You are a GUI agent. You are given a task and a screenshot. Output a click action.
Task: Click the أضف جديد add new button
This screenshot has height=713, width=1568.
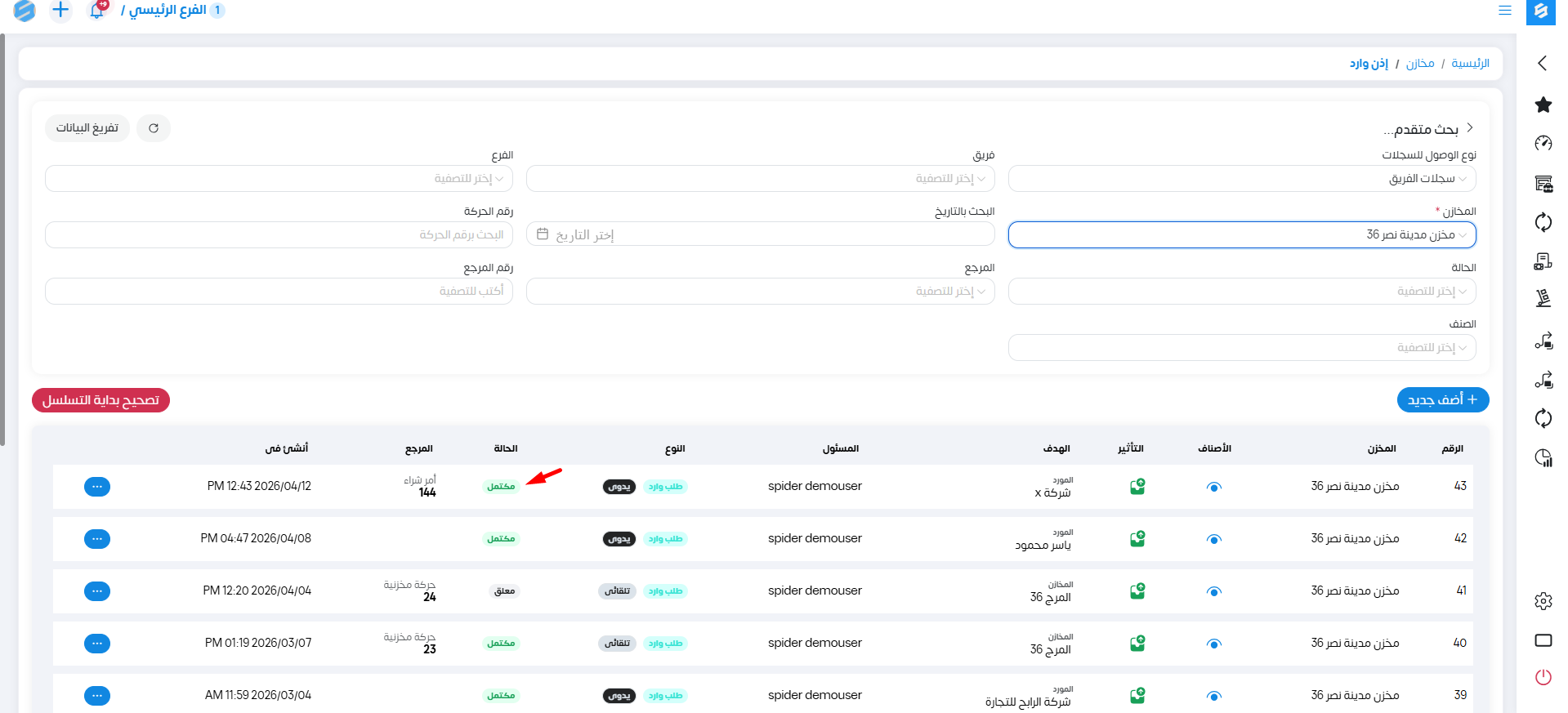pyautogui.click(x=1442, y=400)
